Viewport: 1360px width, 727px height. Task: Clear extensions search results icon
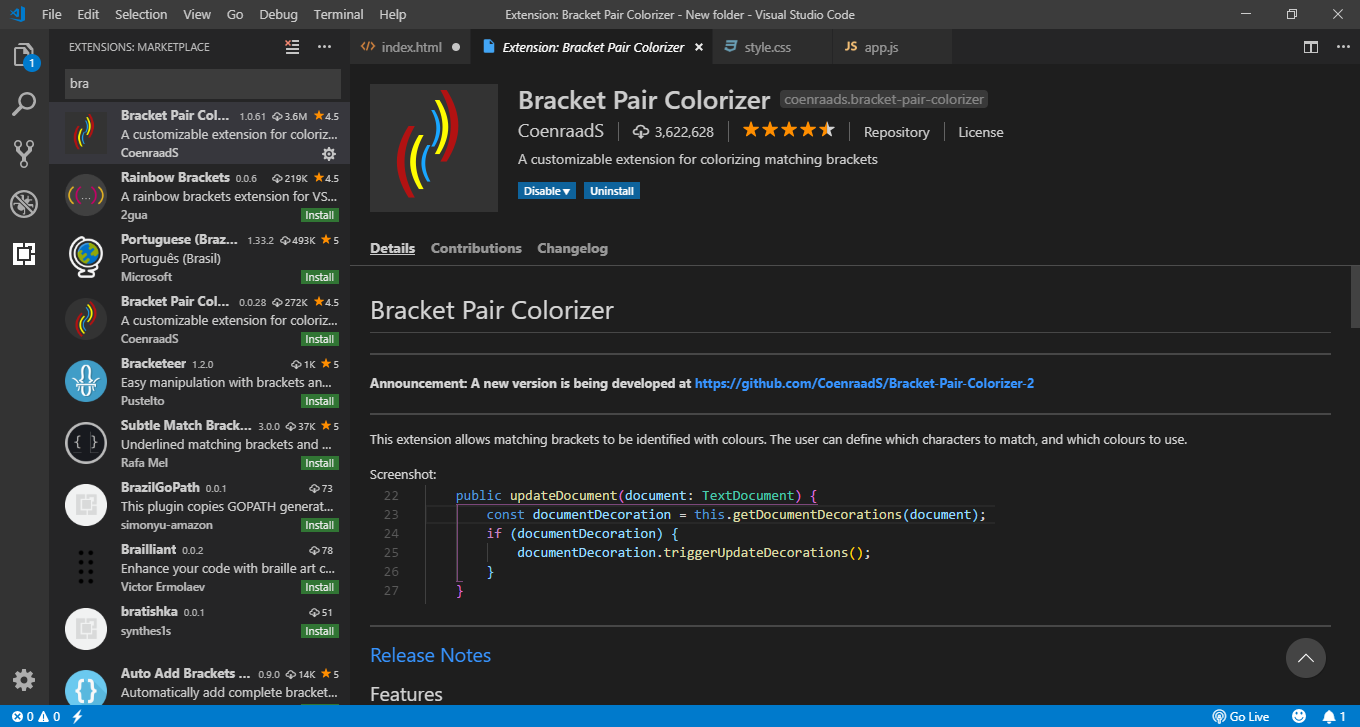tap(292, 47)
